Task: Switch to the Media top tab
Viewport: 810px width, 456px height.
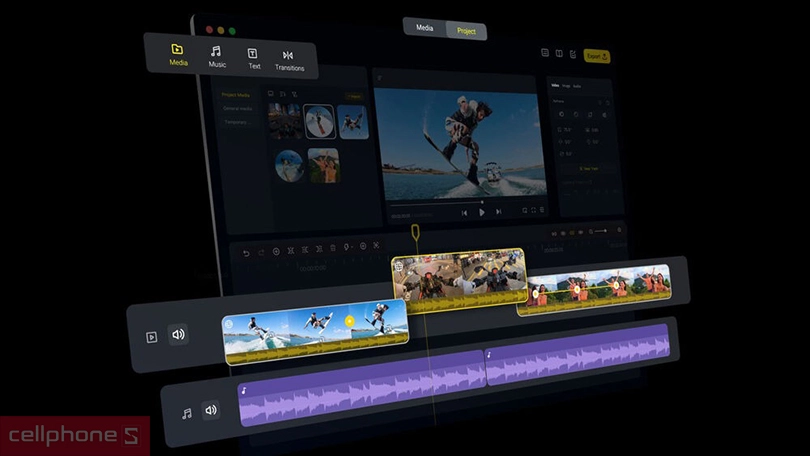Action: coord(425,28)
